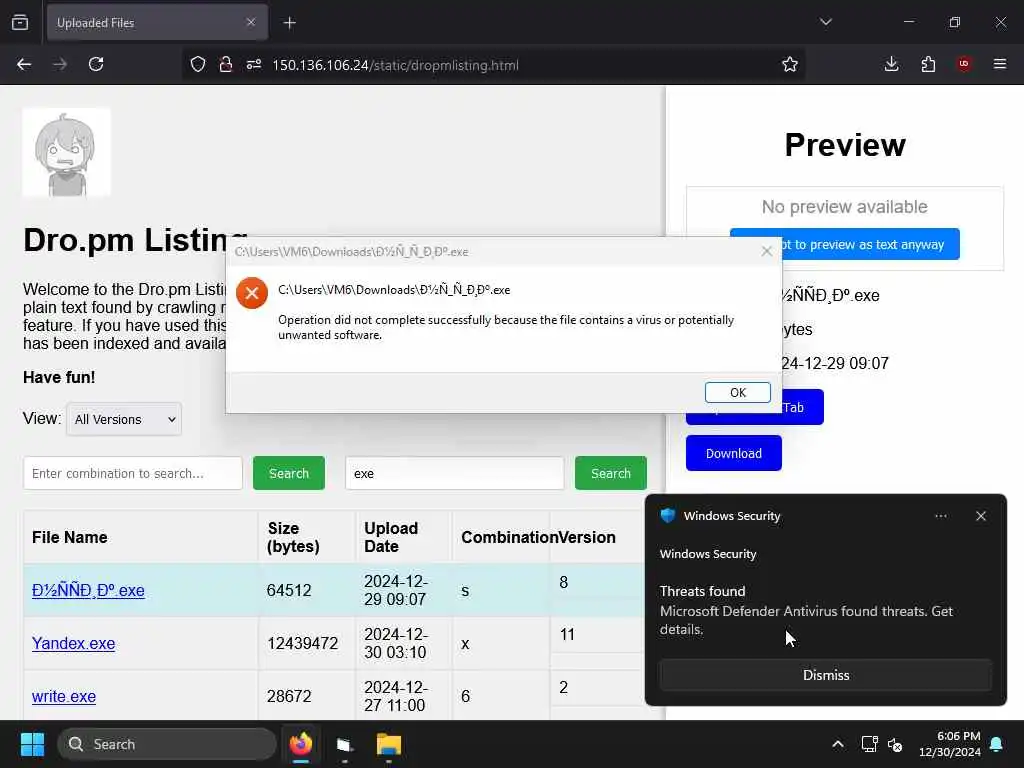Viewport: 1024px width, 768px height.
Task: Click the avatar image on page
Action: [67, 152]
